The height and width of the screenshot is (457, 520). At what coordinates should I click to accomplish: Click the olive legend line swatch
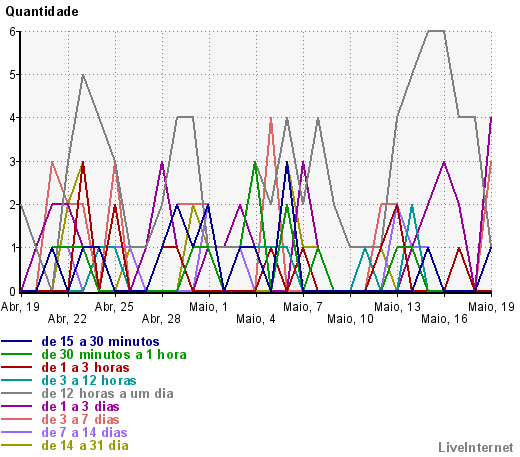[x=17, y=445]
